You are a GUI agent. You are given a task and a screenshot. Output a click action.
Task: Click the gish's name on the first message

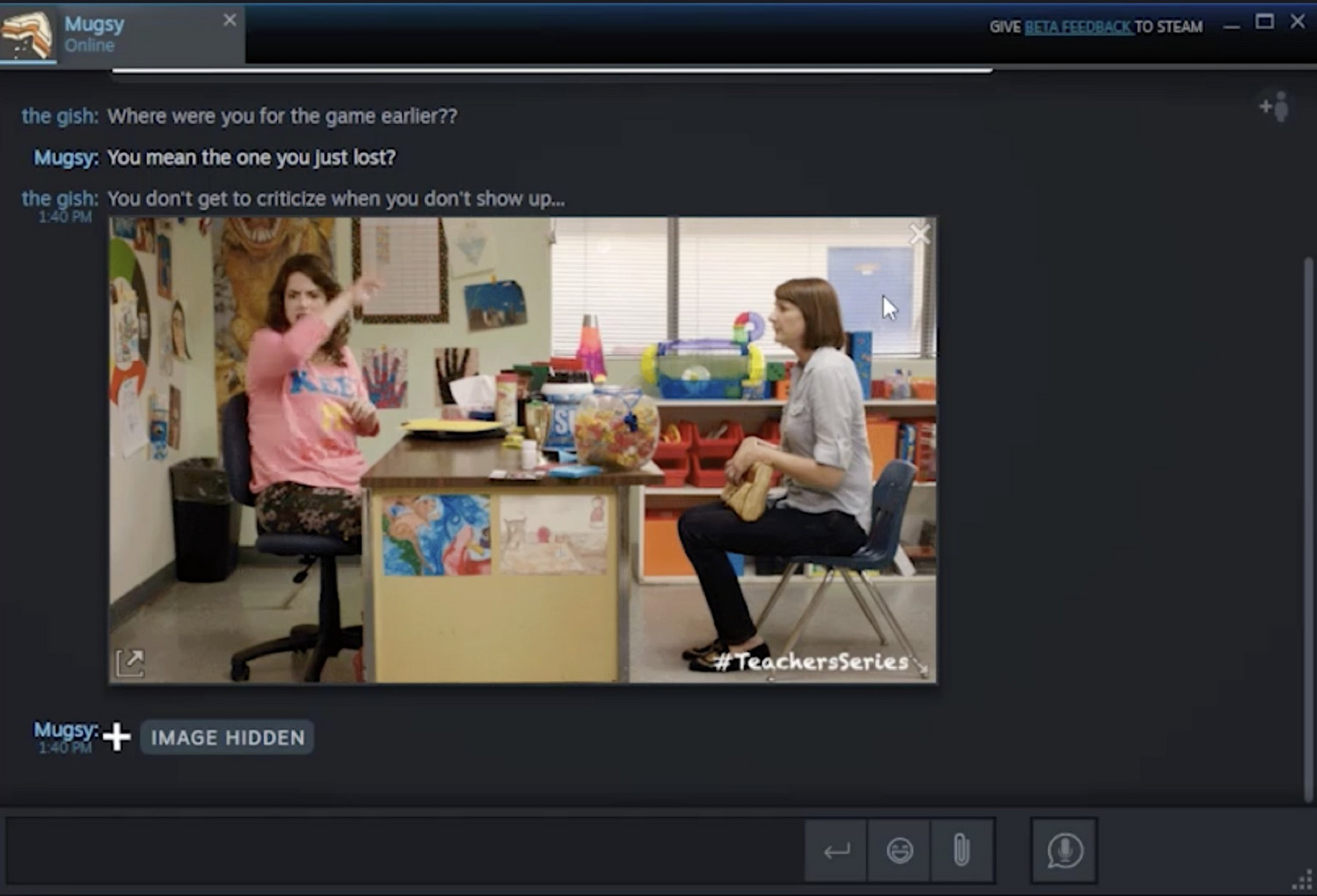tap(60, 116)
